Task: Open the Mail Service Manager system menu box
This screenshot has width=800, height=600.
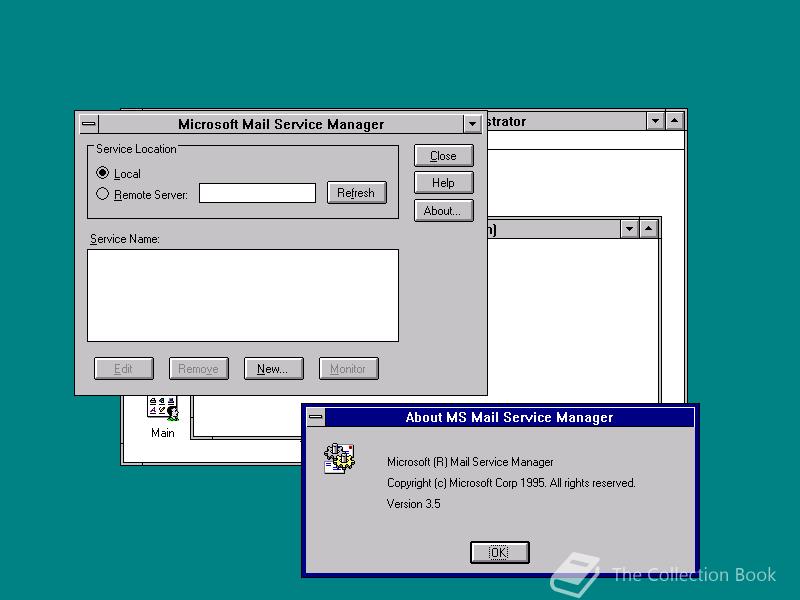Action: tap(89, 124)
